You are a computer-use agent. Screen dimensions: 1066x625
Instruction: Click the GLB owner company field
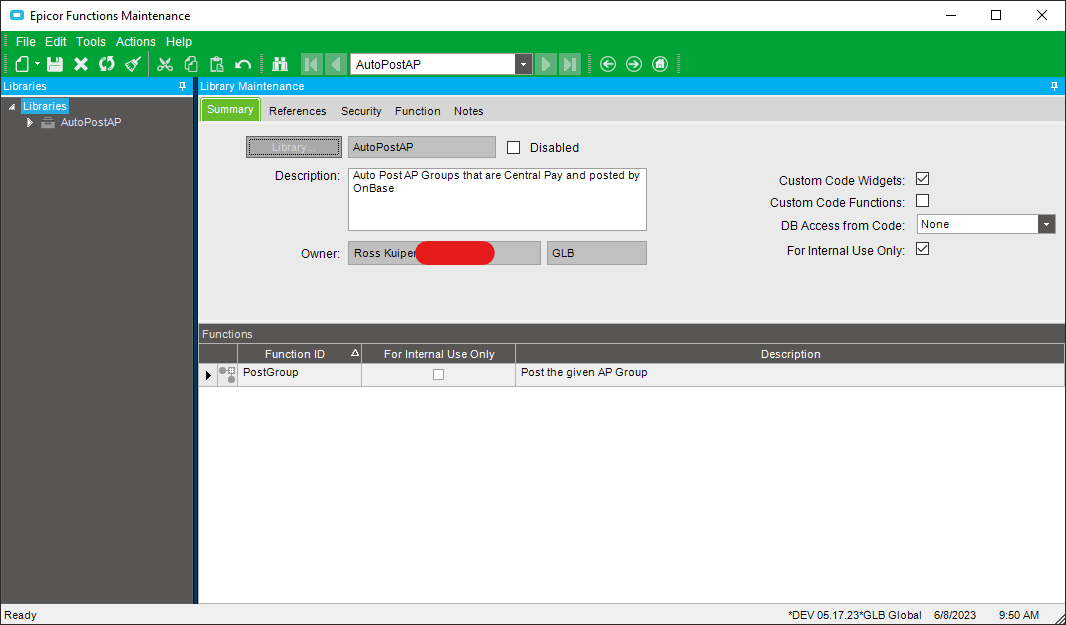(596, 253)
